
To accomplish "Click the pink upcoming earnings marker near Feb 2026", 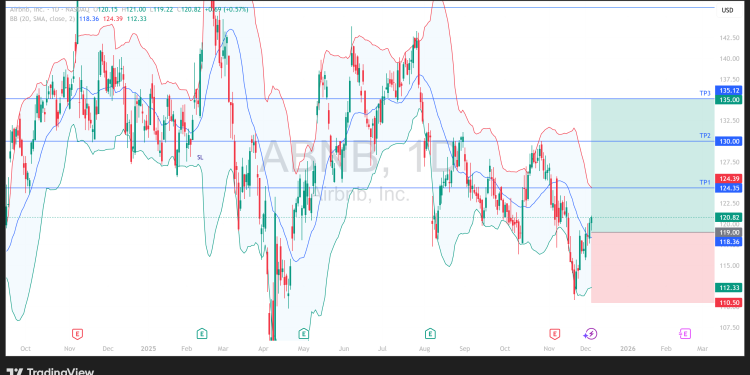I will tap(684, 333).
